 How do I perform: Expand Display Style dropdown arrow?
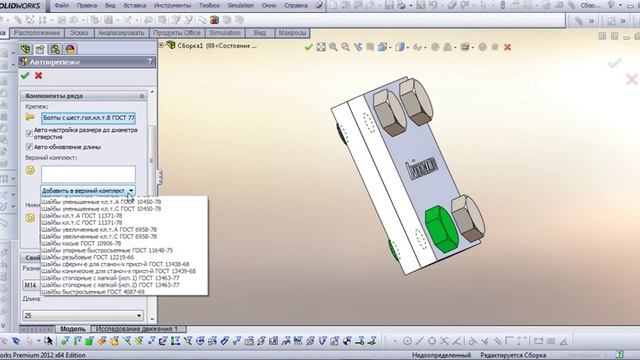tap(408, 47)
